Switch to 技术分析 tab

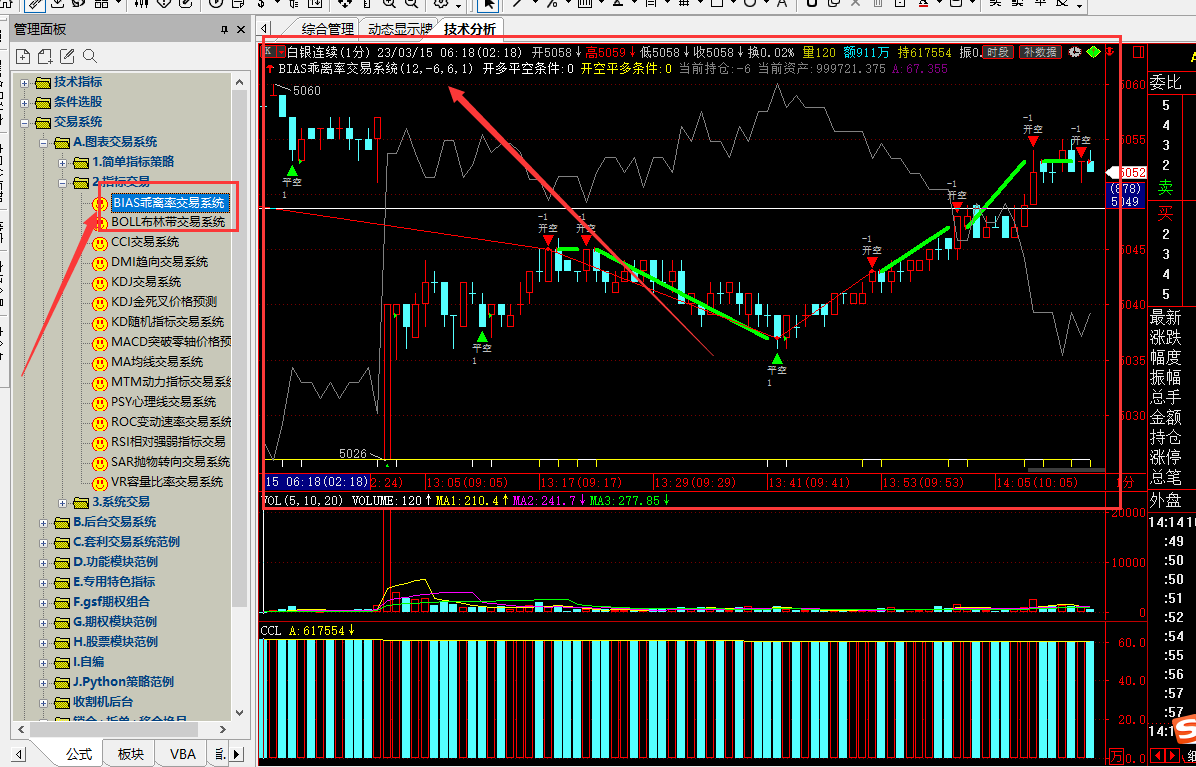point(470,30)
